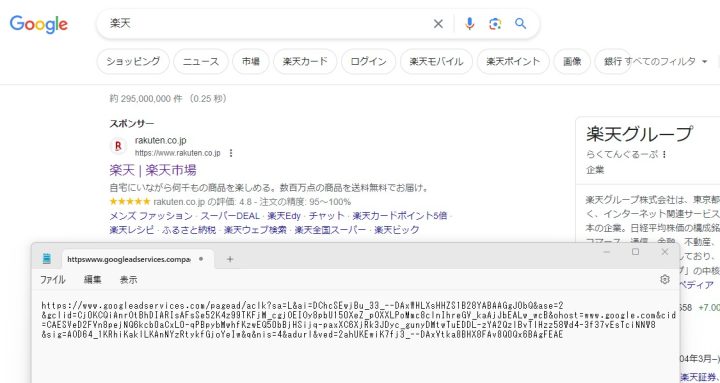Screen dimensions: 720x383
Task: Open three-dot menu beside らくてんぐるーぷ
Action: pos(664,154)
